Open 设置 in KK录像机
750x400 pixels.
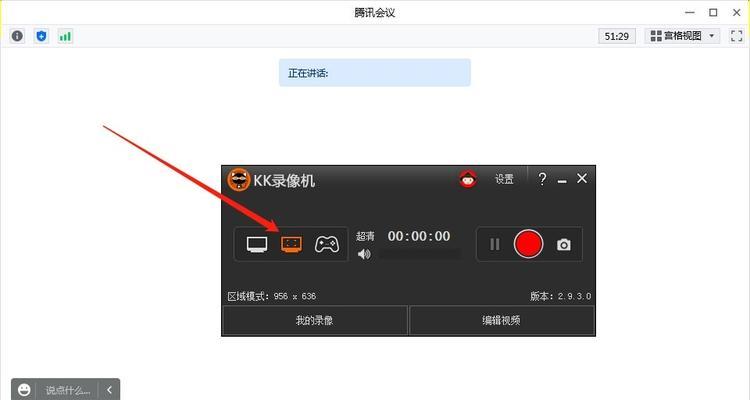coord(504,179)
